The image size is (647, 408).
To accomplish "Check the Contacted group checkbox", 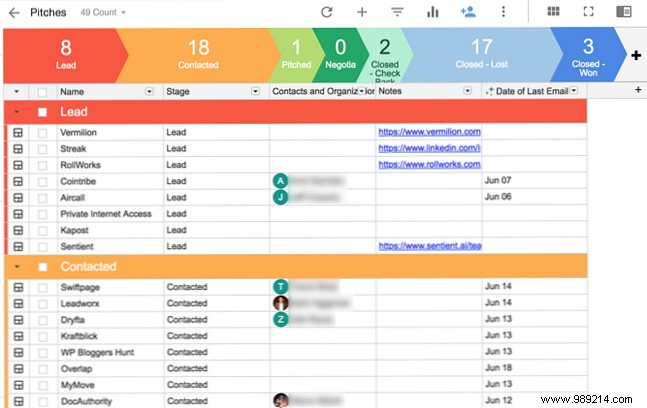I will 43,267.
